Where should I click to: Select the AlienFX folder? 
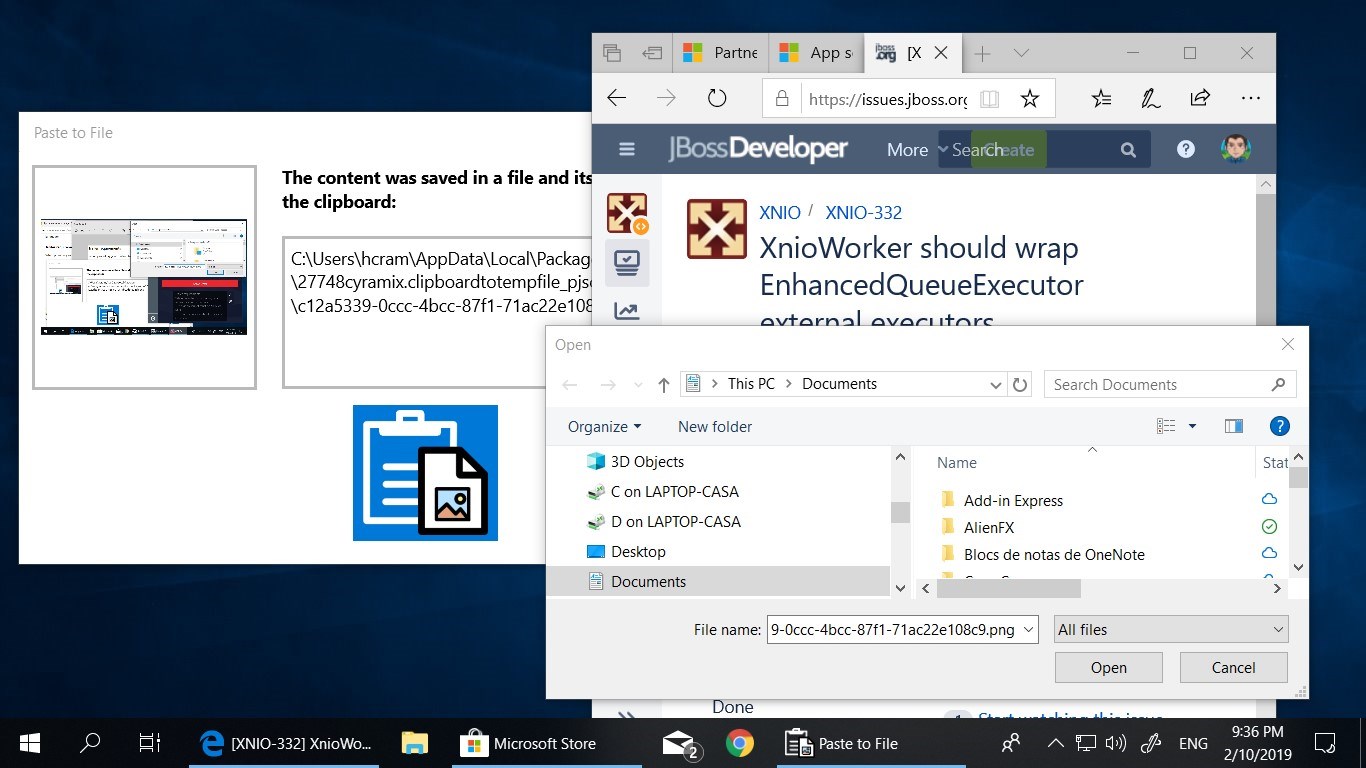(989, 527)
